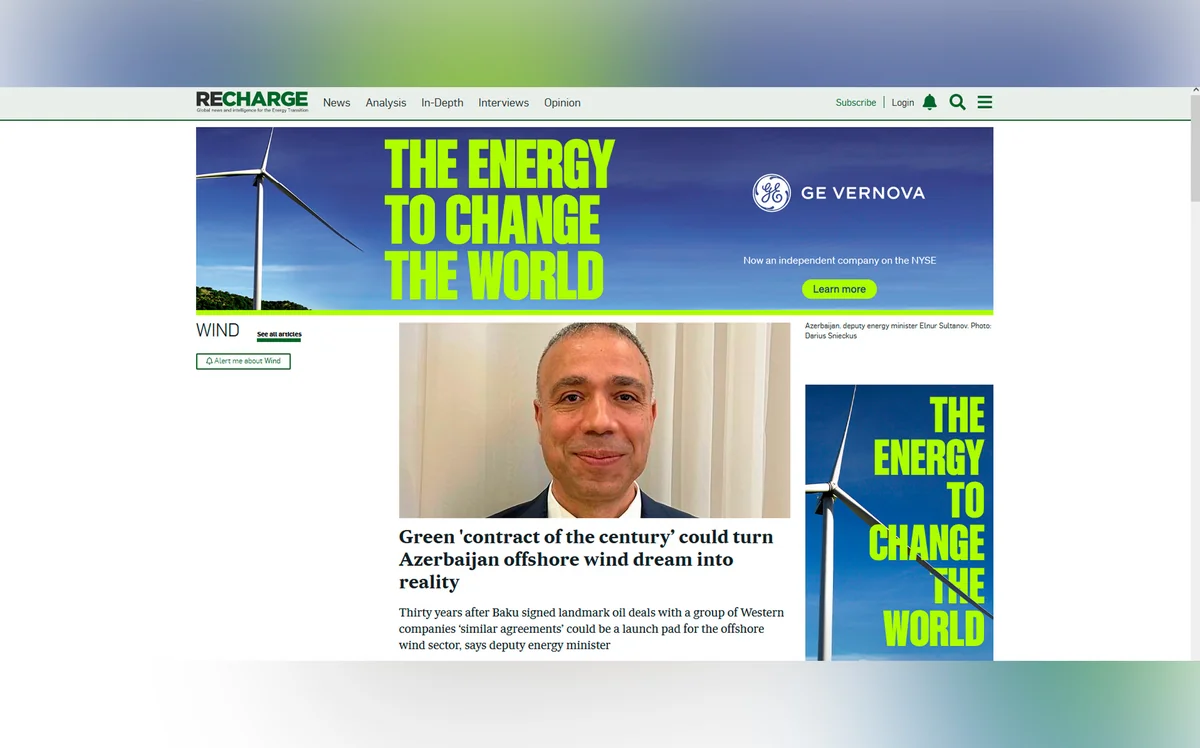Click the scrollbar up arrow
Viewport: 1200px width, 748px height.
1194,91
